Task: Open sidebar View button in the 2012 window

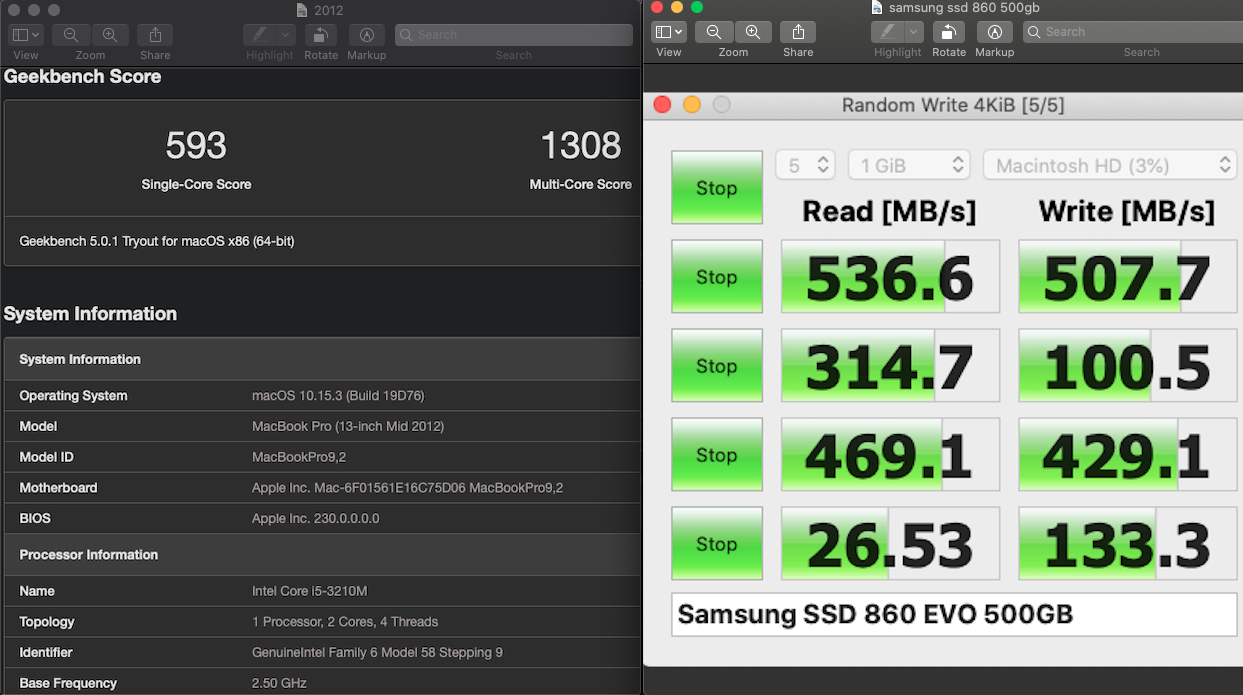Action: (x=20, y=34)
